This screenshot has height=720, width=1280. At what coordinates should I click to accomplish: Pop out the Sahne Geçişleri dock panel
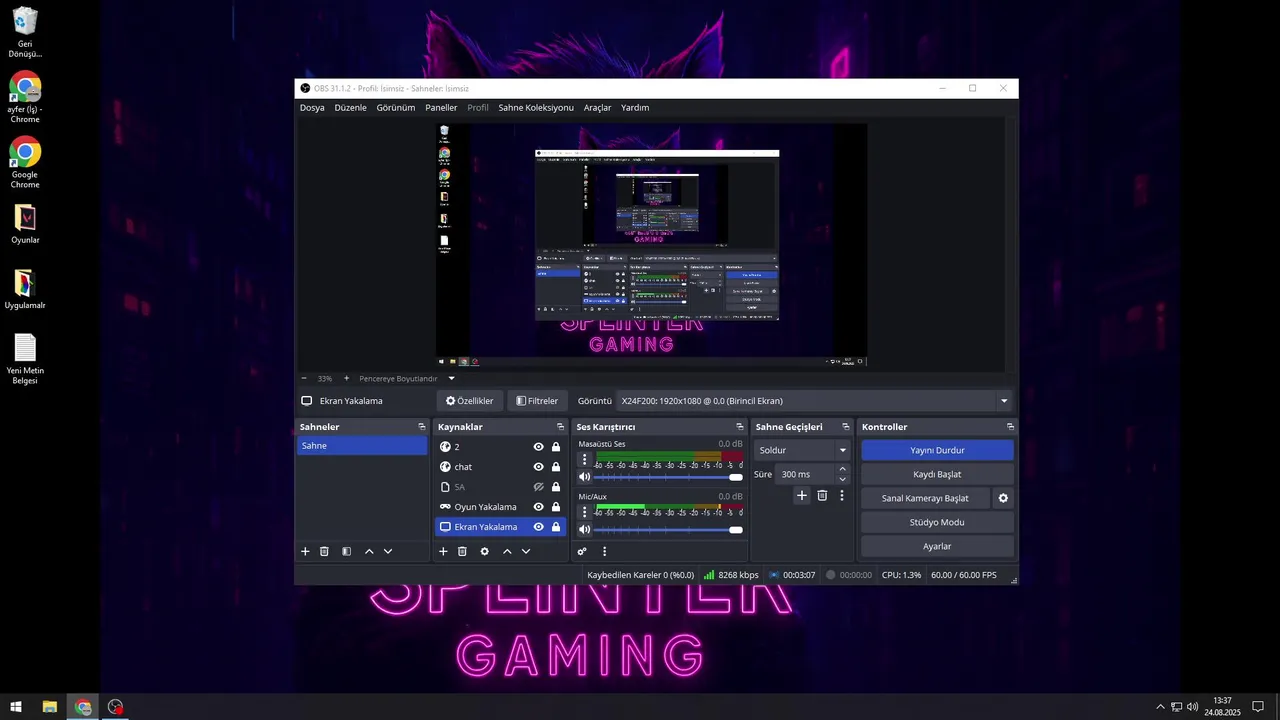845,427
